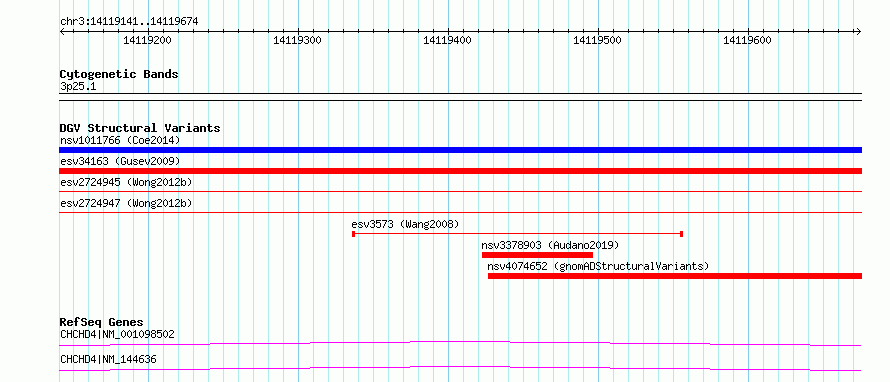Click the esv3573 variant span line

517,234
